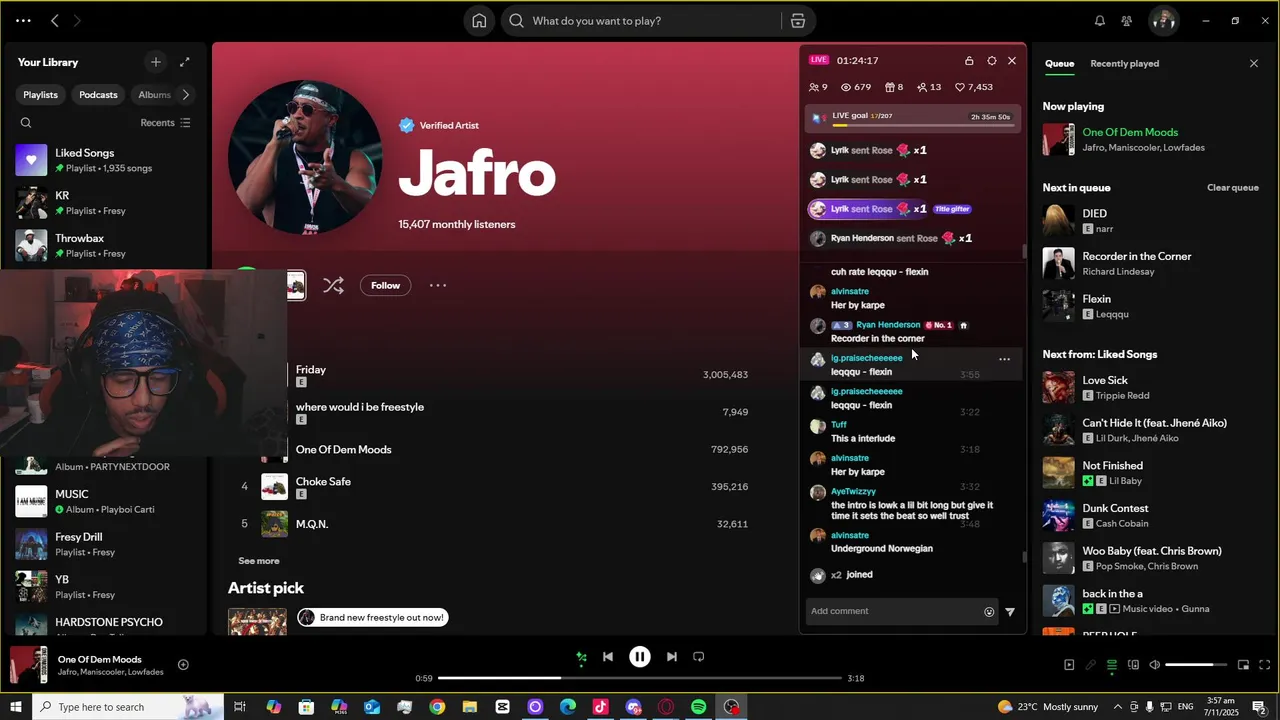Go to Spotify Home
1280x720 pixels.
[479, 21]
